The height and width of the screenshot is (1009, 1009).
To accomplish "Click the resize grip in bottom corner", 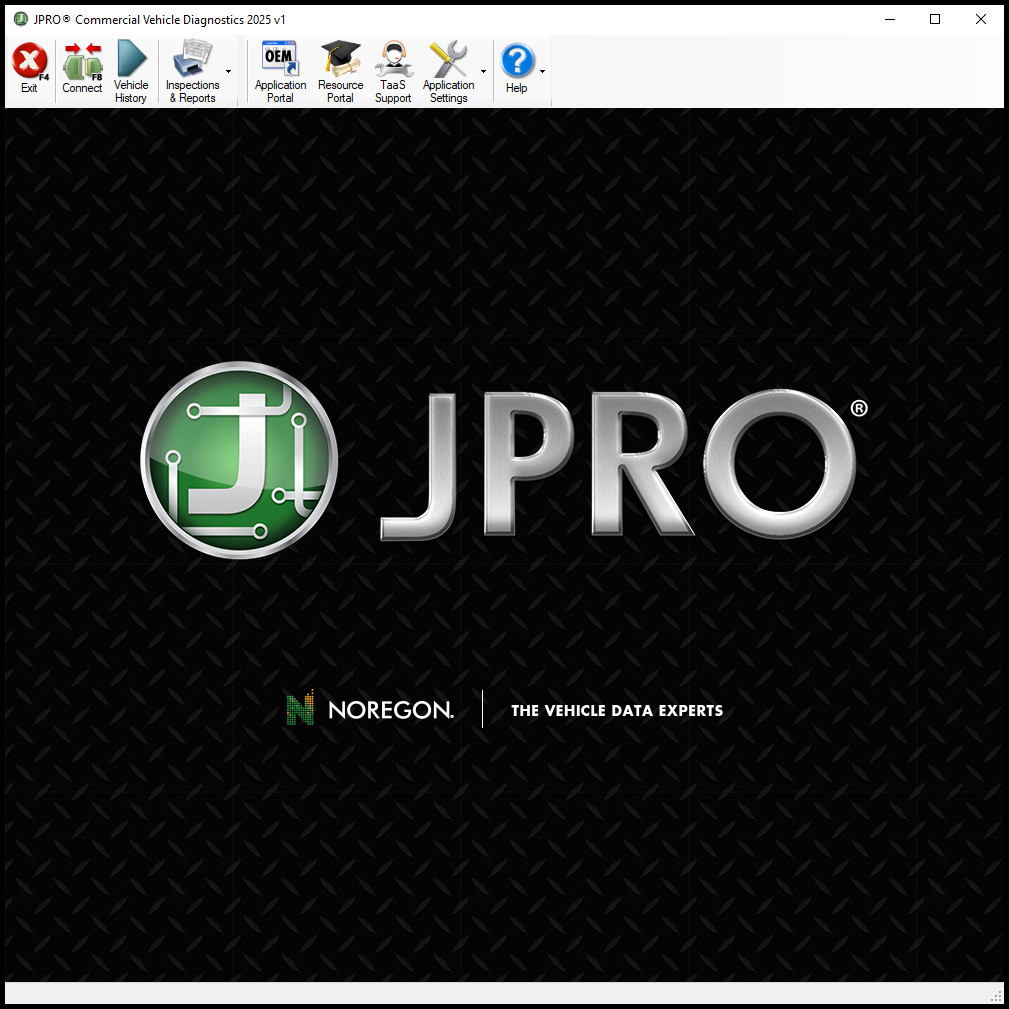I will click(997, 997).
